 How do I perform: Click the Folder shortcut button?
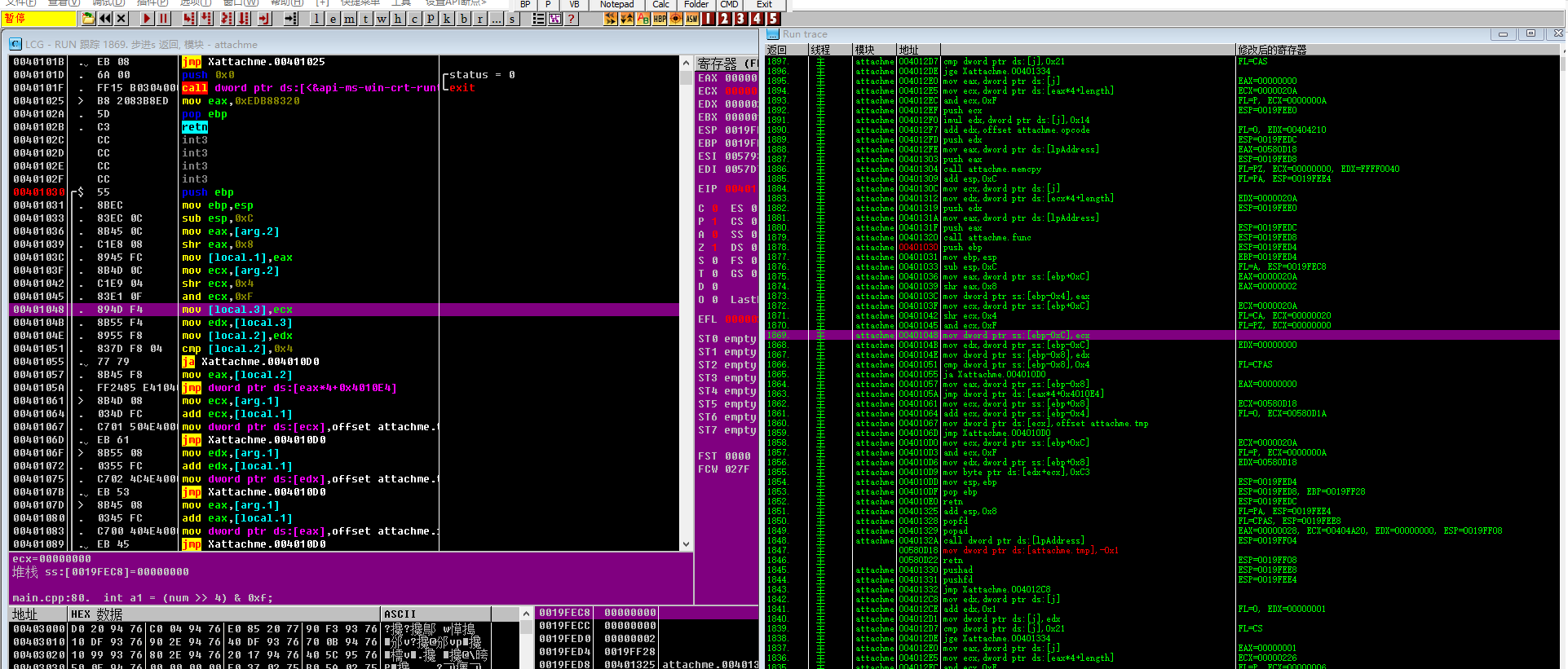[696, 4]
